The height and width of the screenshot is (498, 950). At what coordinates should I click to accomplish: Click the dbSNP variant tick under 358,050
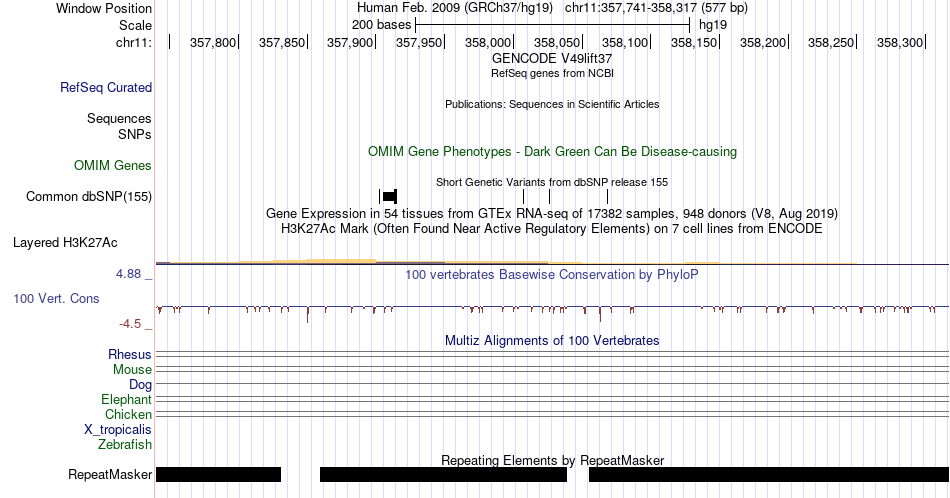point(550,196)
